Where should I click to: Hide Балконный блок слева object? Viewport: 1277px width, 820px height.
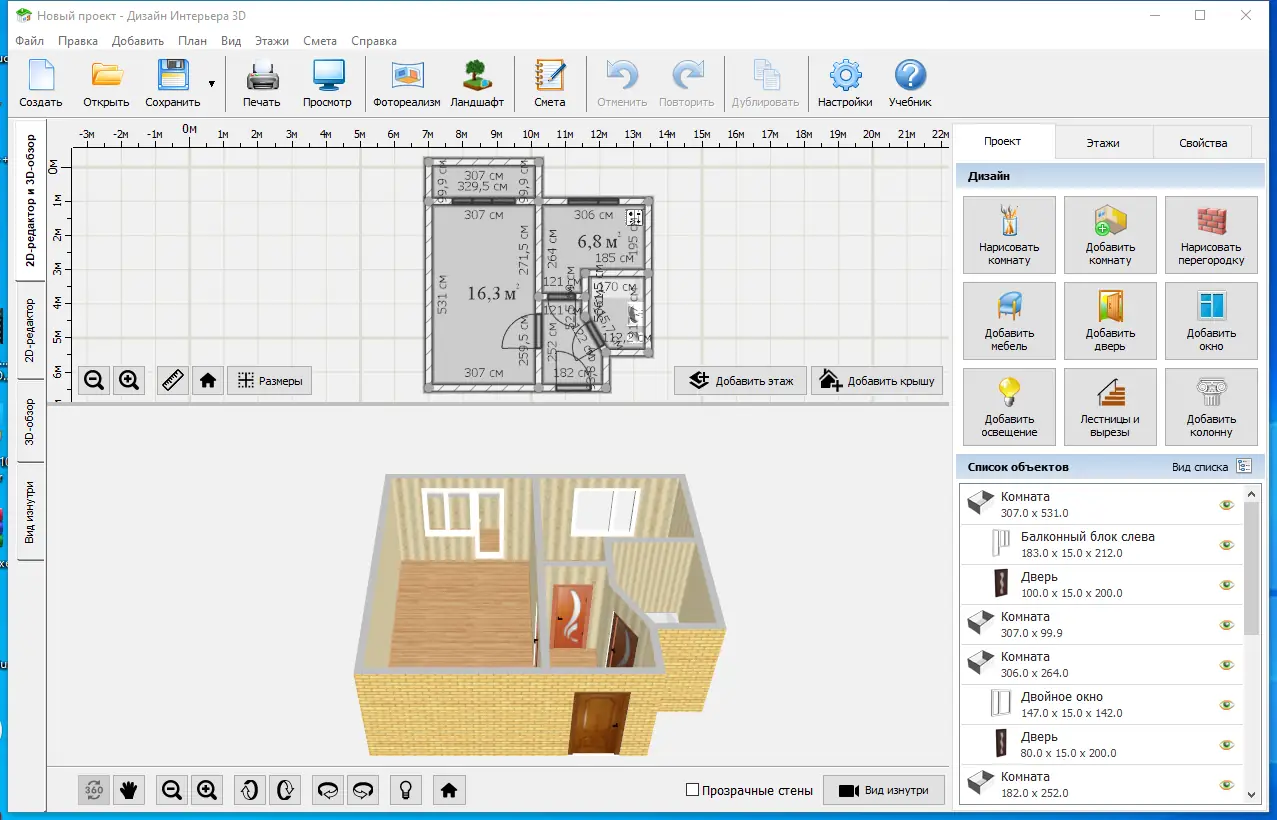1227,545
